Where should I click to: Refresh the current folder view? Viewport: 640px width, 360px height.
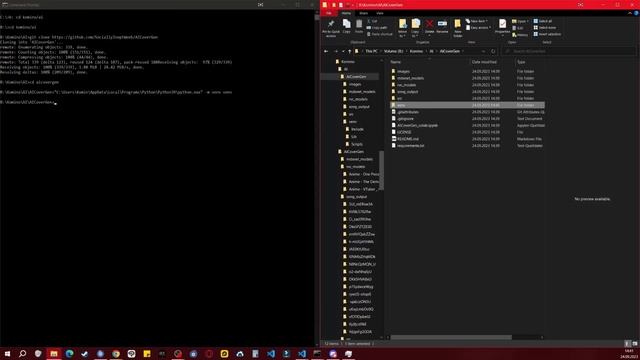point(493,51)
